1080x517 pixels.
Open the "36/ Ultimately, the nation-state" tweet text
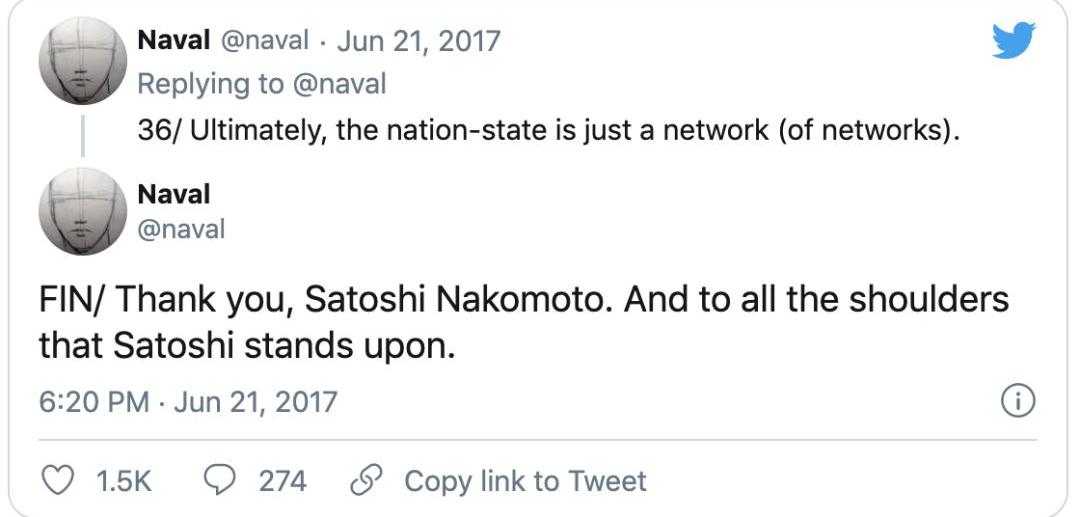tap(548, 130)
